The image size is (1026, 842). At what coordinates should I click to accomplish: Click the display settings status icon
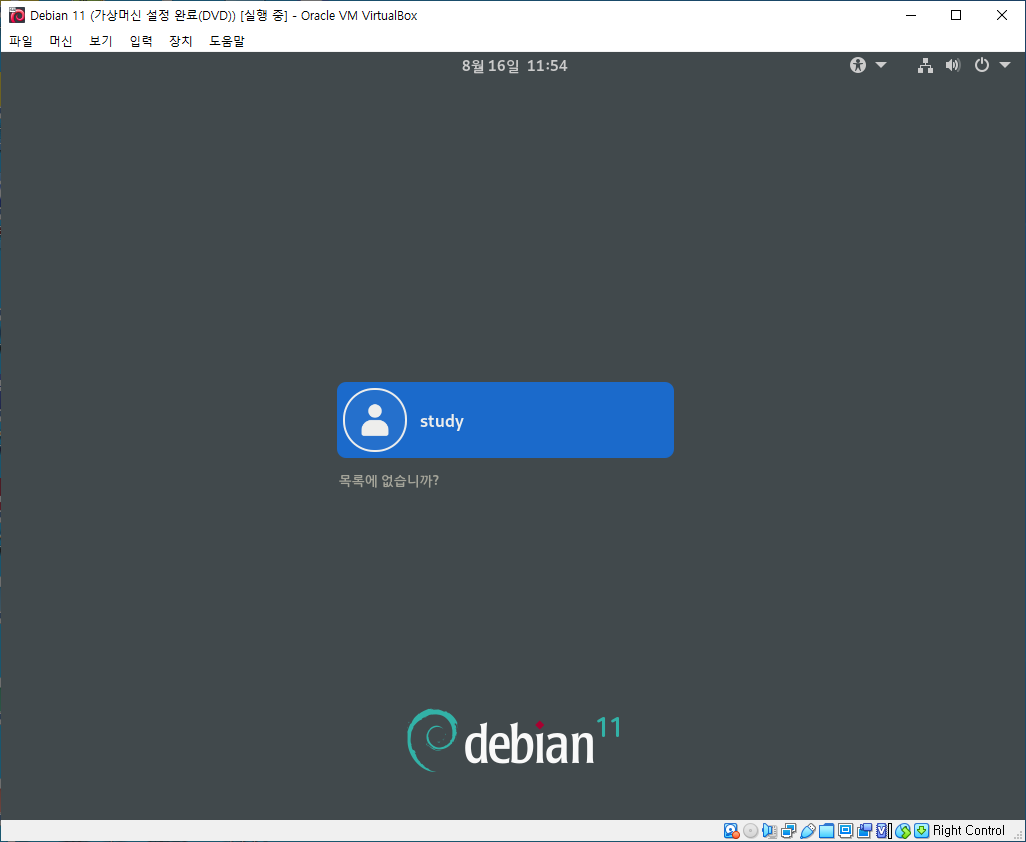point(845,830)
